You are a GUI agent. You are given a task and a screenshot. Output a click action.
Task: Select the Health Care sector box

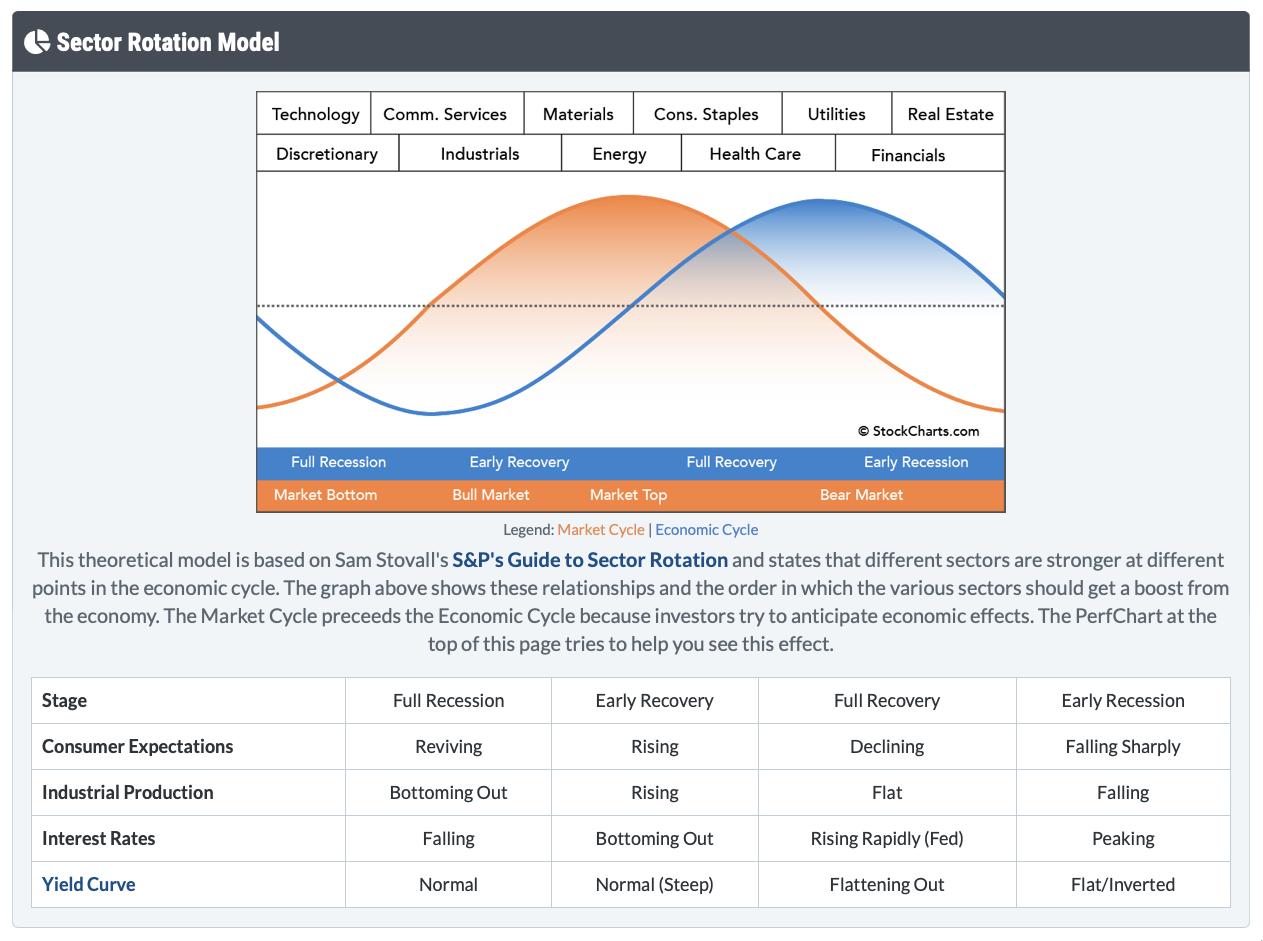click(x=755, y=154)
